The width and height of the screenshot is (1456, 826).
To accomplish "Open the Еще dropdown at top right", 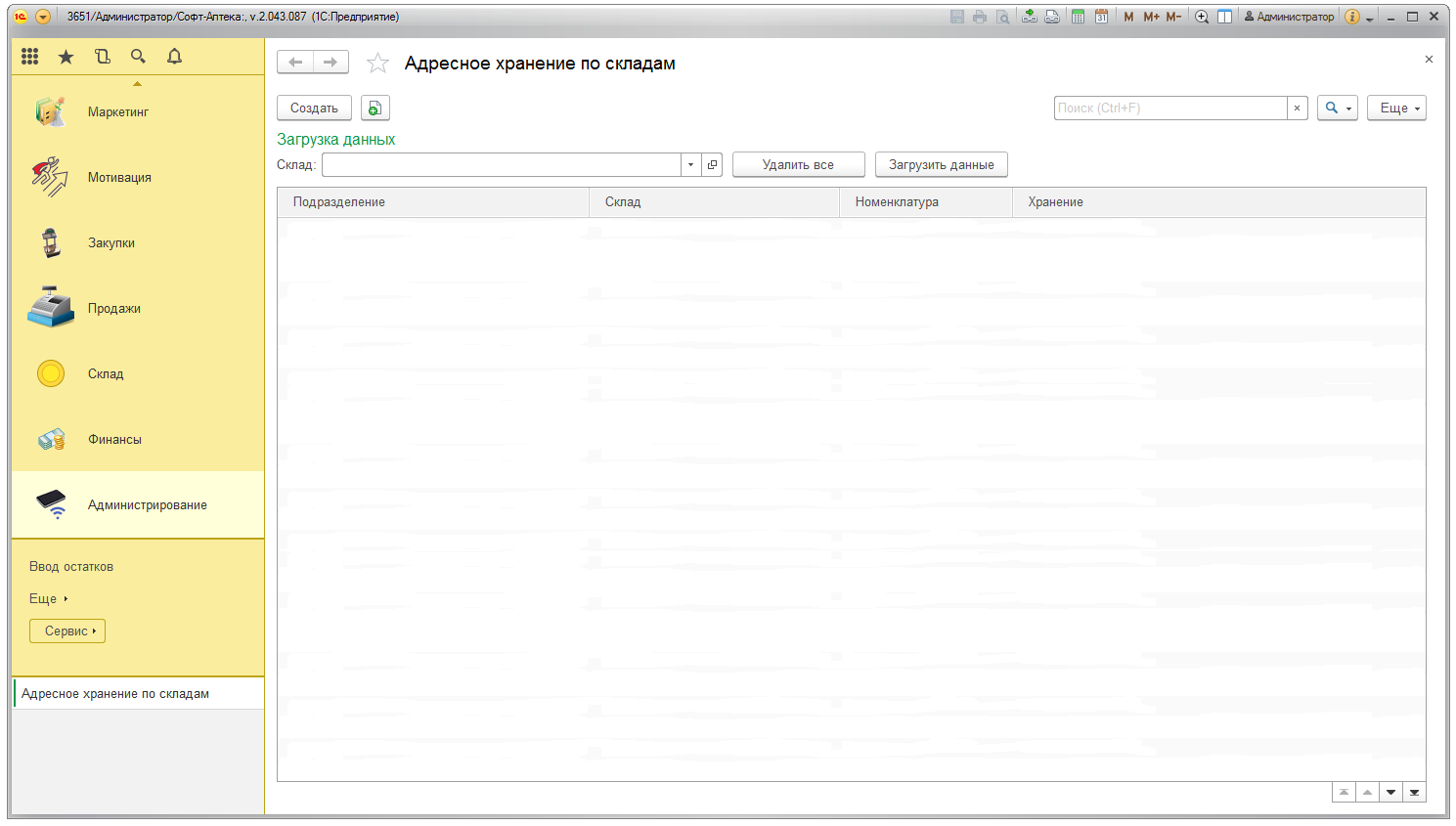I will point(1396,109).
